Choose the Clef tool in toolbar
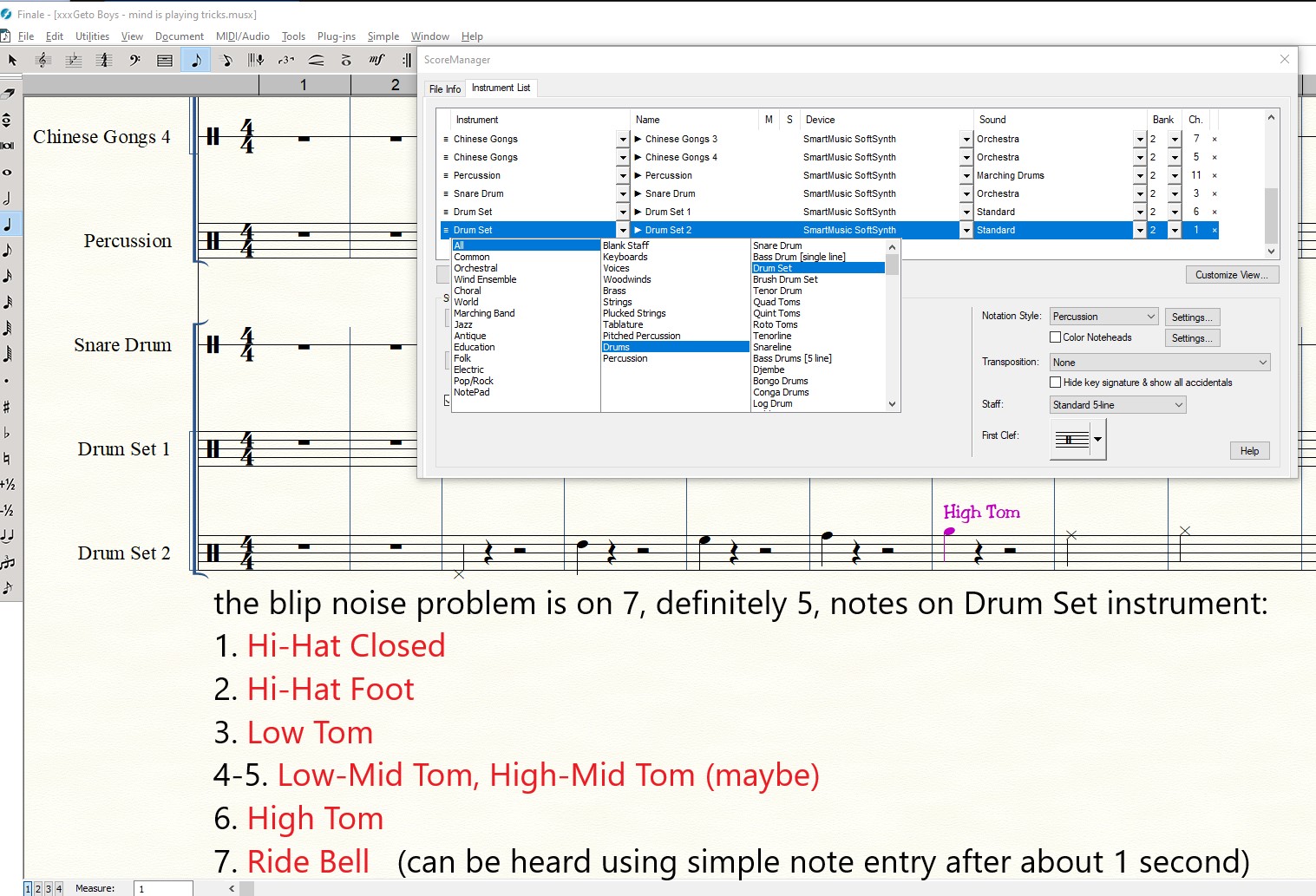 (x=134, y=60)
